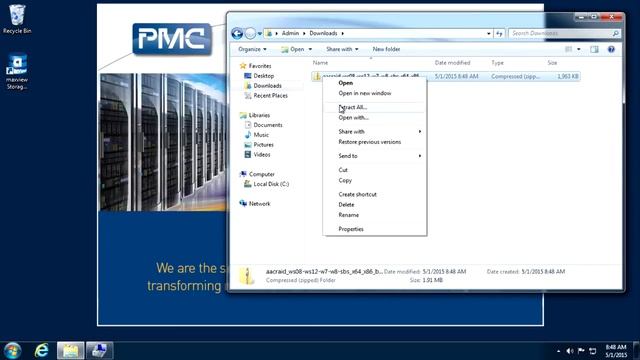
Task: Sort by Date modified column header
Action: point(452,63)
